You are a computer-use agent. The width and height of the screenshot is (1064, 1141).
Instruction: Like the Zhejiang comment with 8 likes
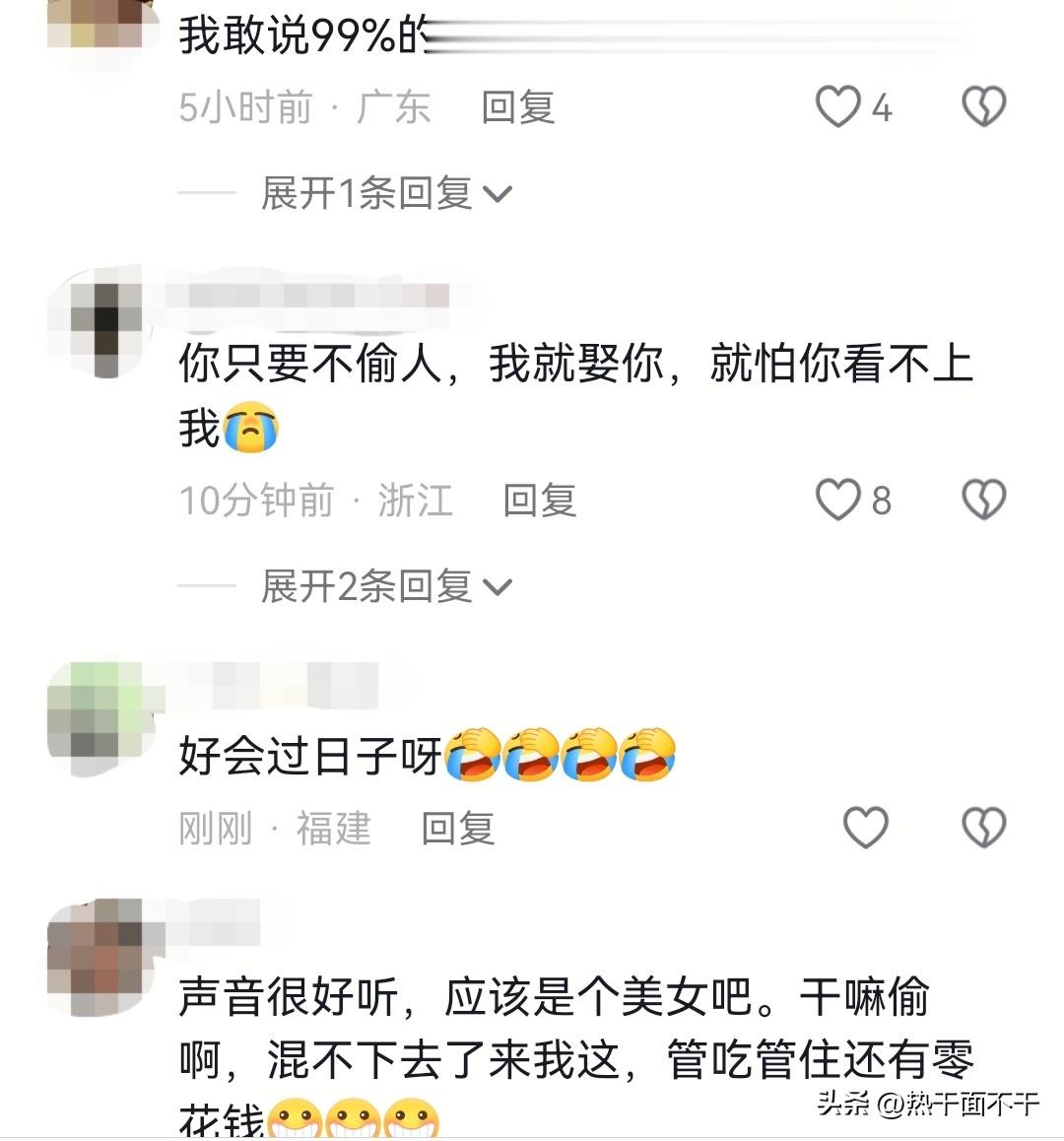coord(837,500)
